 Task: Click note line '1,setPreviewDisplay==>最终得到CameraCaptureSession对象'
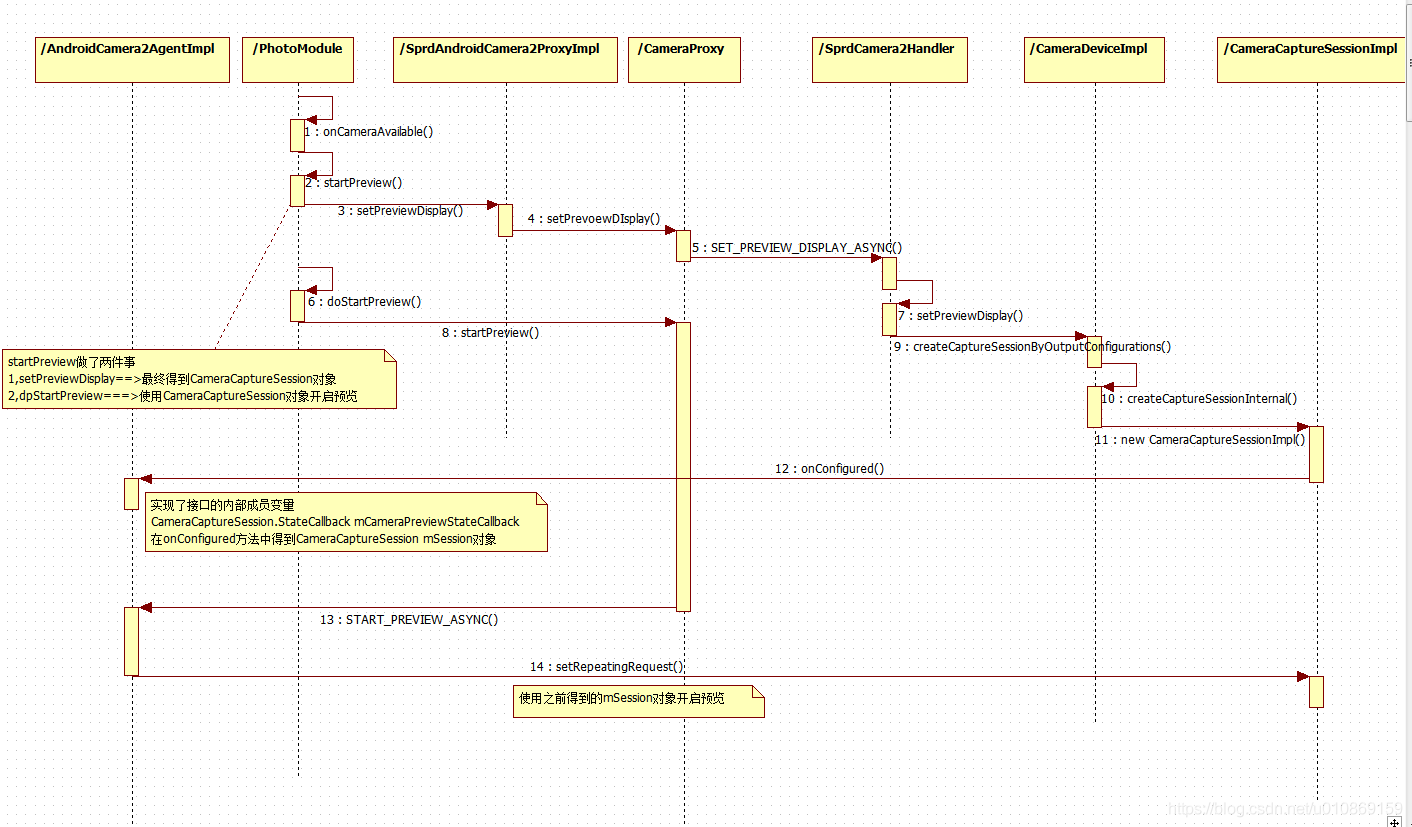(172, 379)
